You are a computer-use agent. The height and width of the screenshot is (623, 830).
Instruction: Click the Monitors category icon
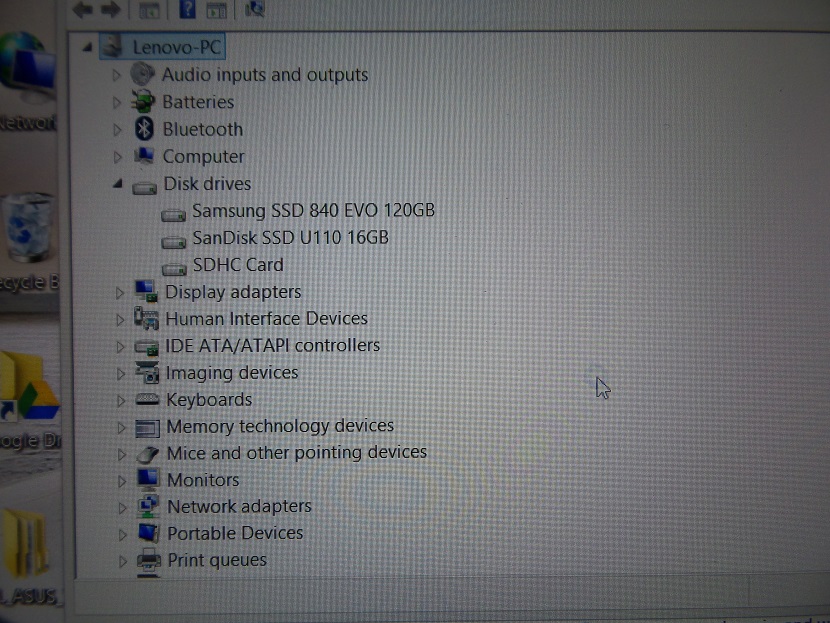148,480
